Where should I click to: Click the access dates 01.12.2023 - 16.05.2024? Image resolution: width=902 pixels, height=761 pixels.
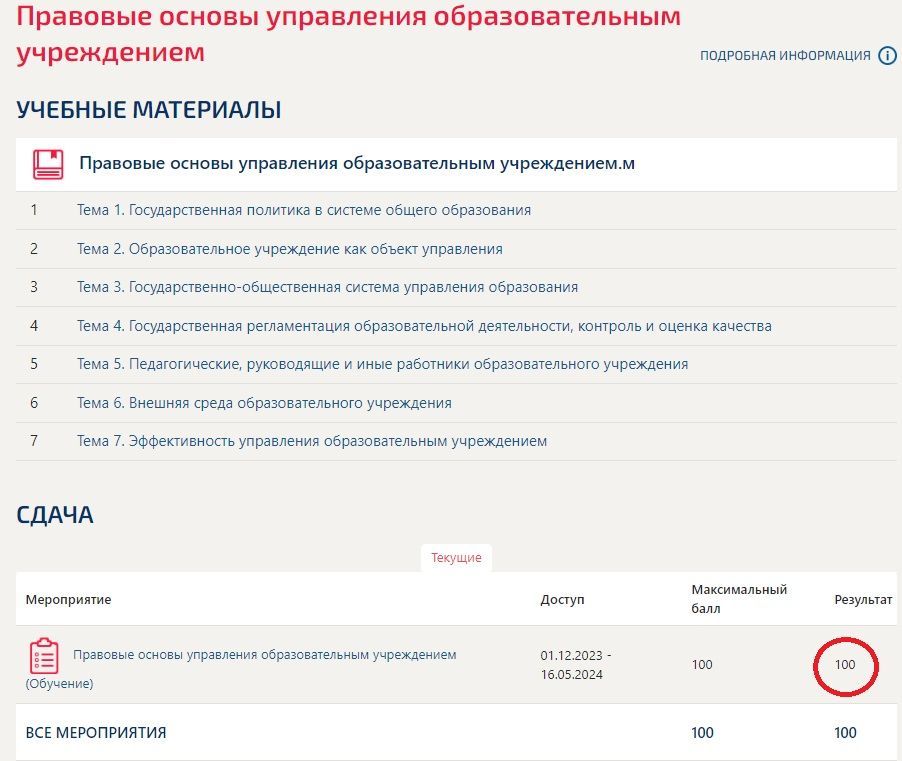[x=576, y=665]
